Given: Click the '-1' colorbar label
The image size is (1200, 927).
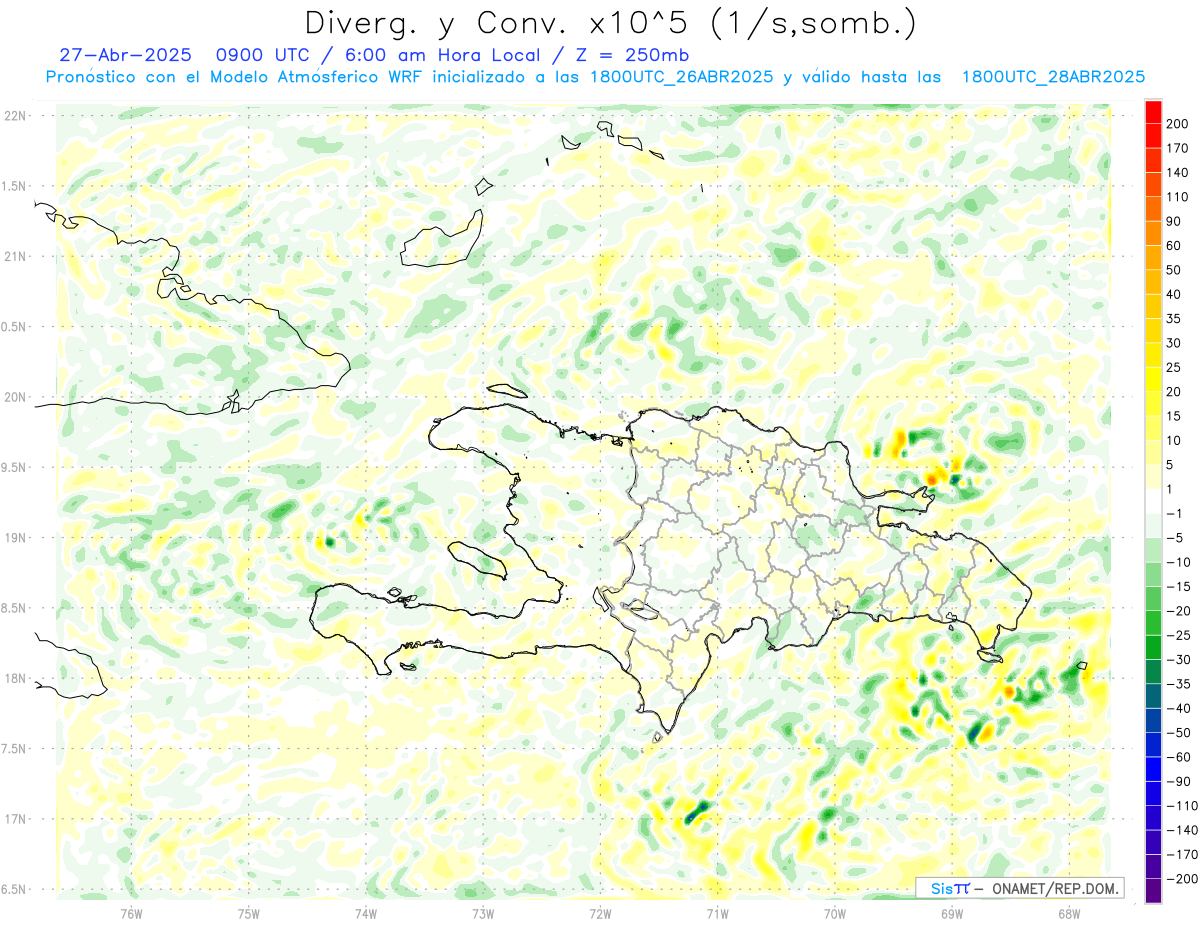Looking at the screenshot, I should coord(1174,514).
